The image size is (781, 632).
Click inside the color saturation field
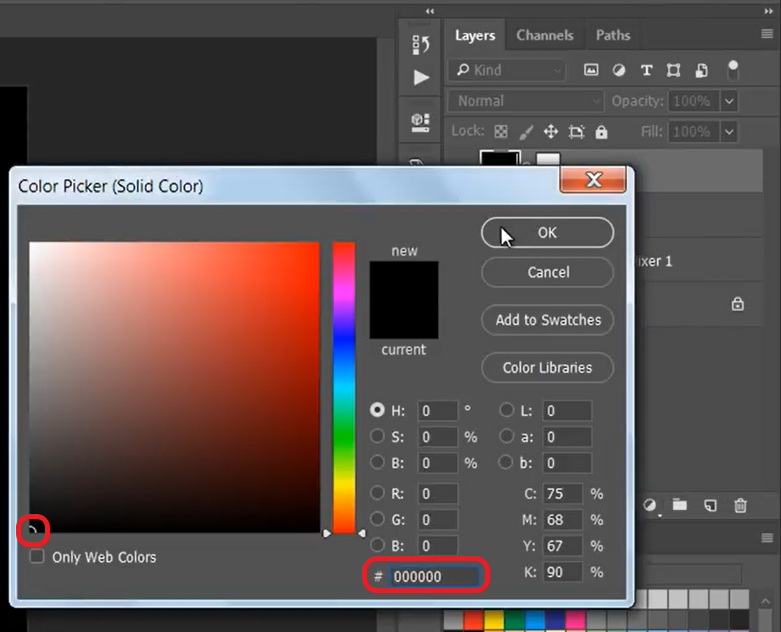pyautogui.click(x=174, y=387)
